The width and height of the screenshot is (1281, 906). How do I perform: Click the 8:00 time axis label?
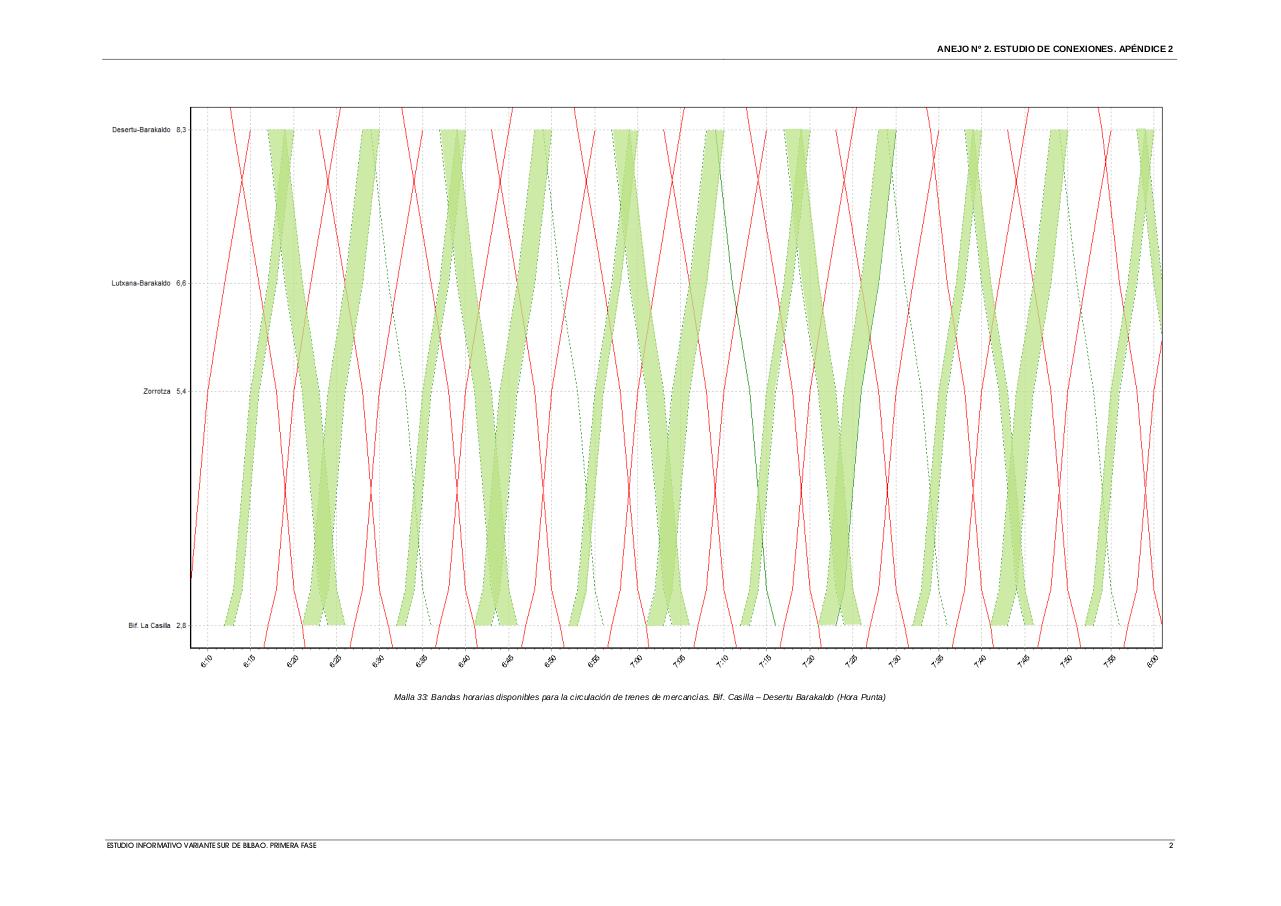pyautogui.click(x=1153, y=661)
